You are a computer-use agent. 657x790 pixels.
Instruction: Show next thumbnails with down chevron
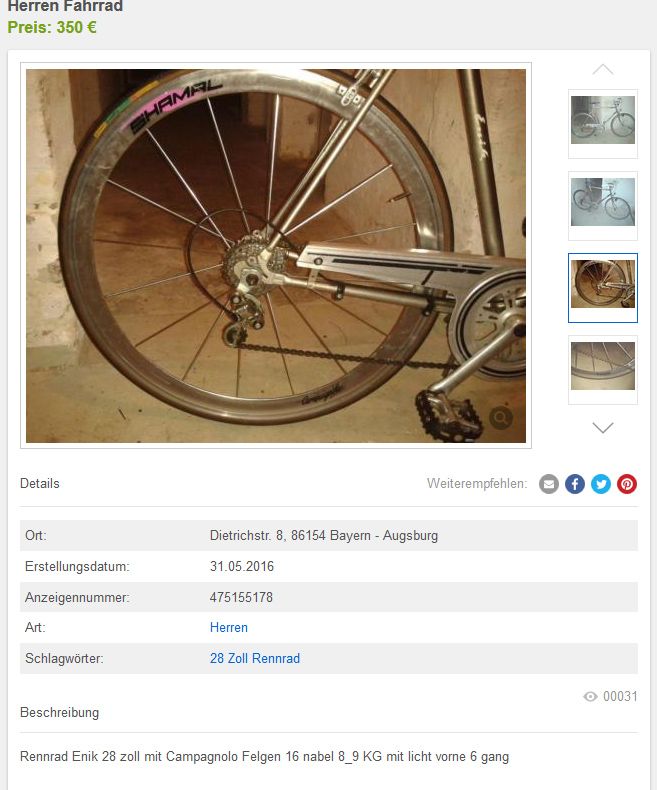[x=603, y=428]
